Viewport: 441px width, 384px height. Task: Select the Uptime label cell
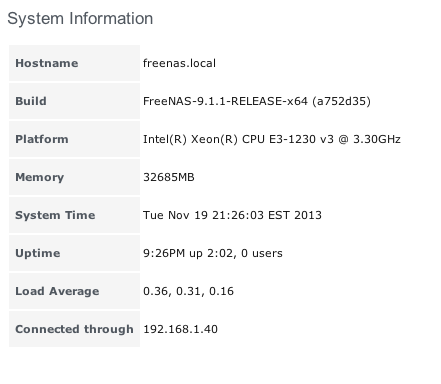tap(74, 253)
